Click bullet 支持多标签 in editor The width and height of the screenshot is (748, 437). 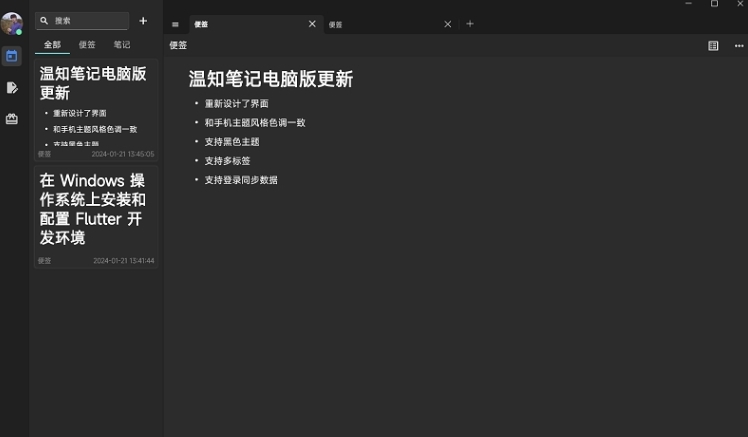pos(227,161)
